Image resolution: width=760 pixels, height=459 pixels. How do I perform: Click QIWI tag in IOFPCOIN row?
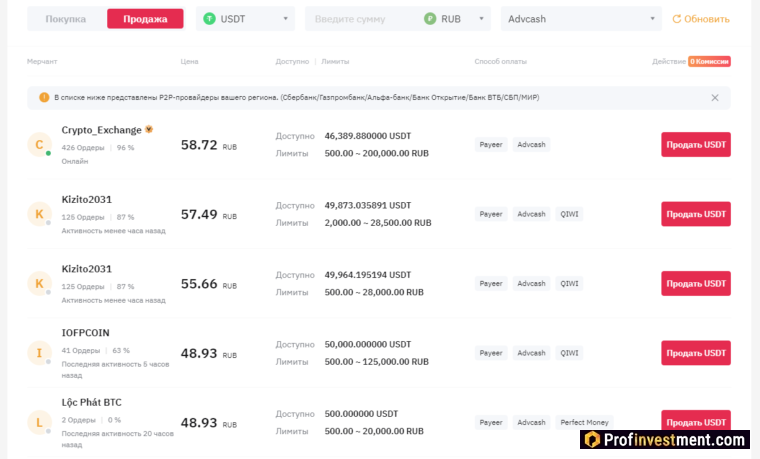point(569,353)
